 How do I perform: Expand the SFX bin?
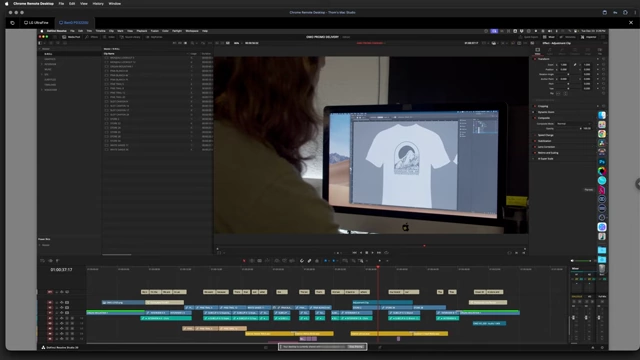coord(42,75)
